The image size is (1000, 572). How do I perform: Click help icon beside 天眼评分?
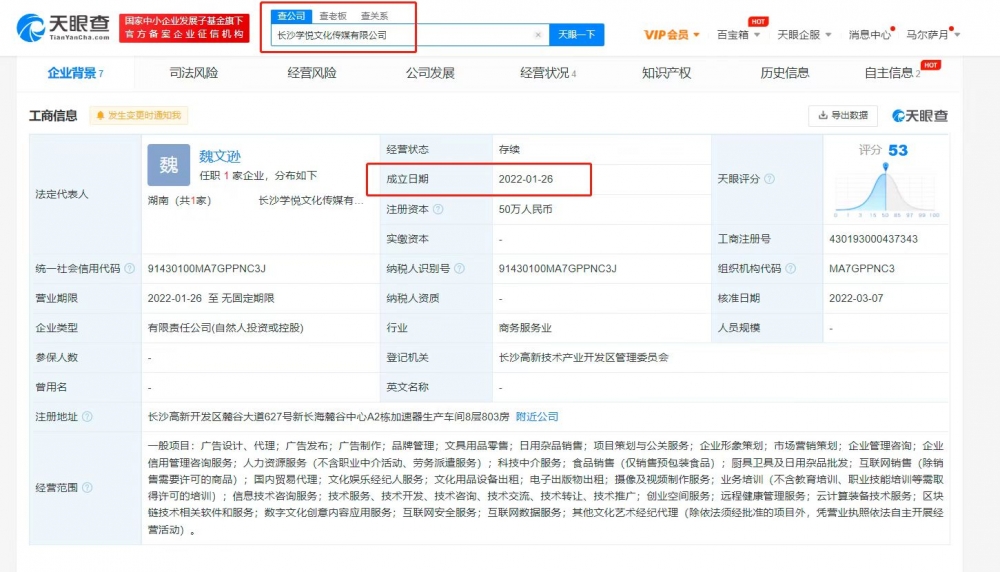[x=769, y=179]
